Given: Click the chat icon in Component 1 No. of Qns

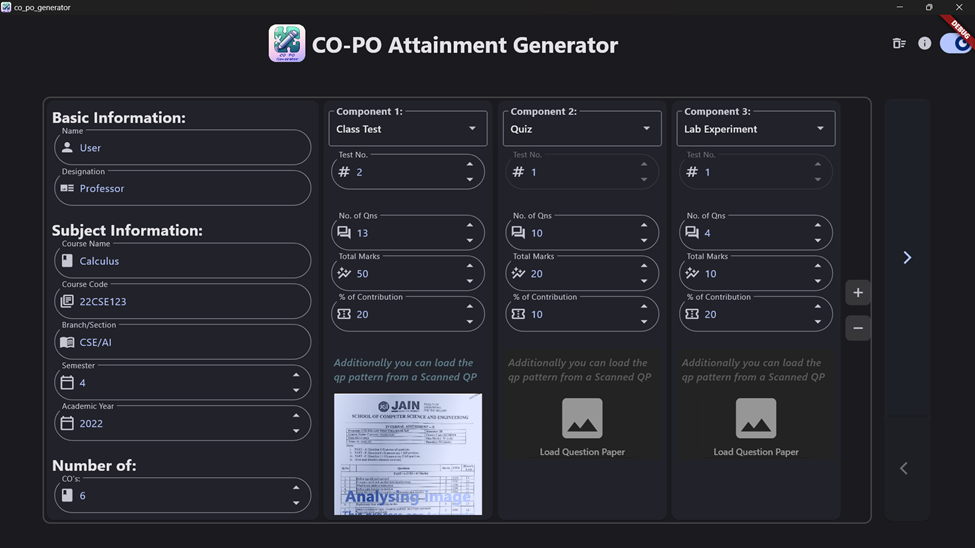Looking at the screenshot, I should 344,233.
